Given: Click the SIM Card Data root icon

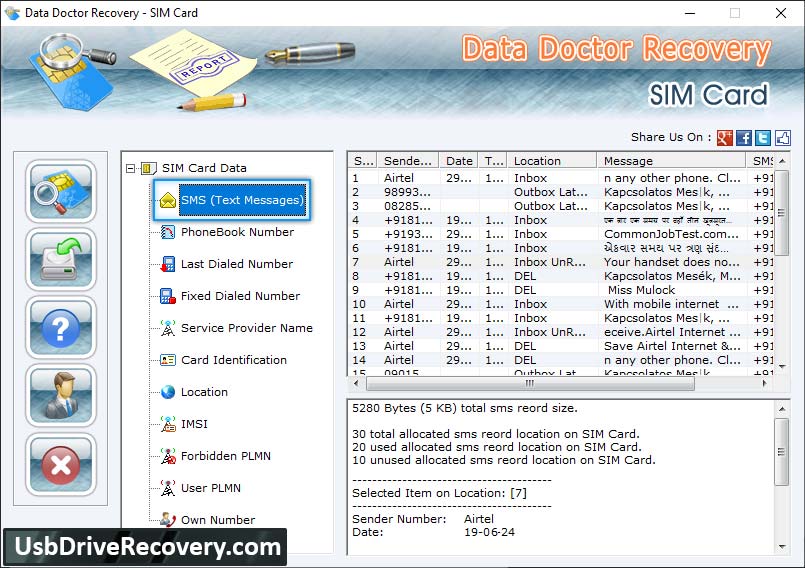Looking at the screenshot, I should pyautogui.click(x=148, y=168).
